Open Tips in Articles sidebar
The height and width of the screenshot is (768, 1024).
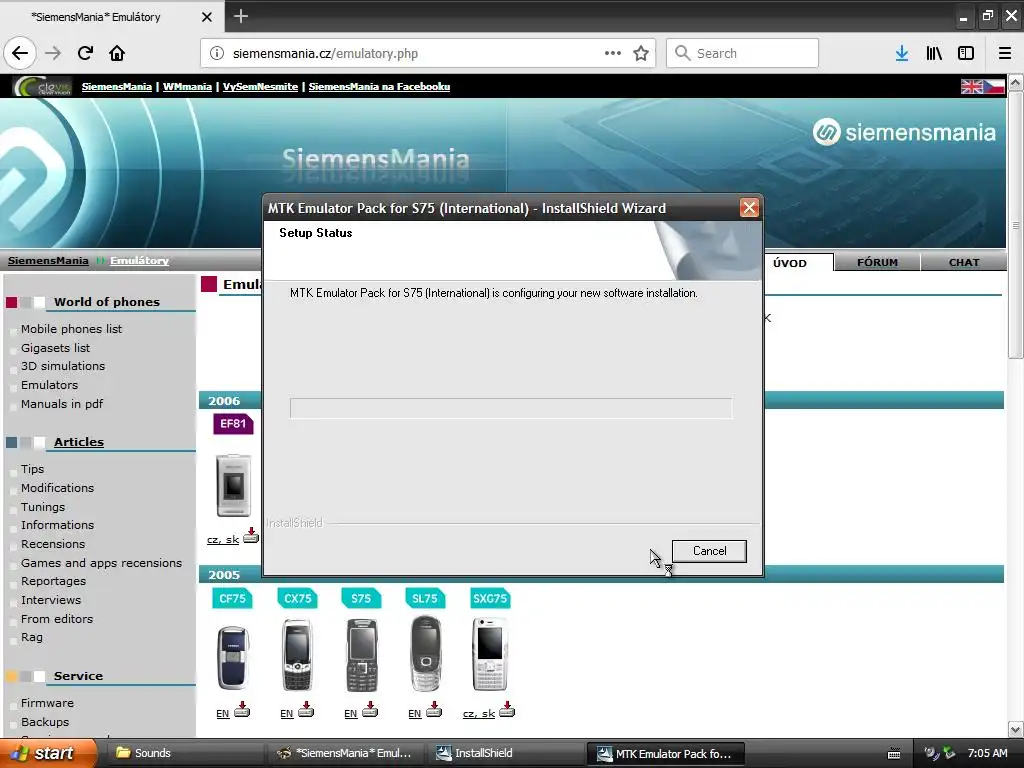(32, 470)
